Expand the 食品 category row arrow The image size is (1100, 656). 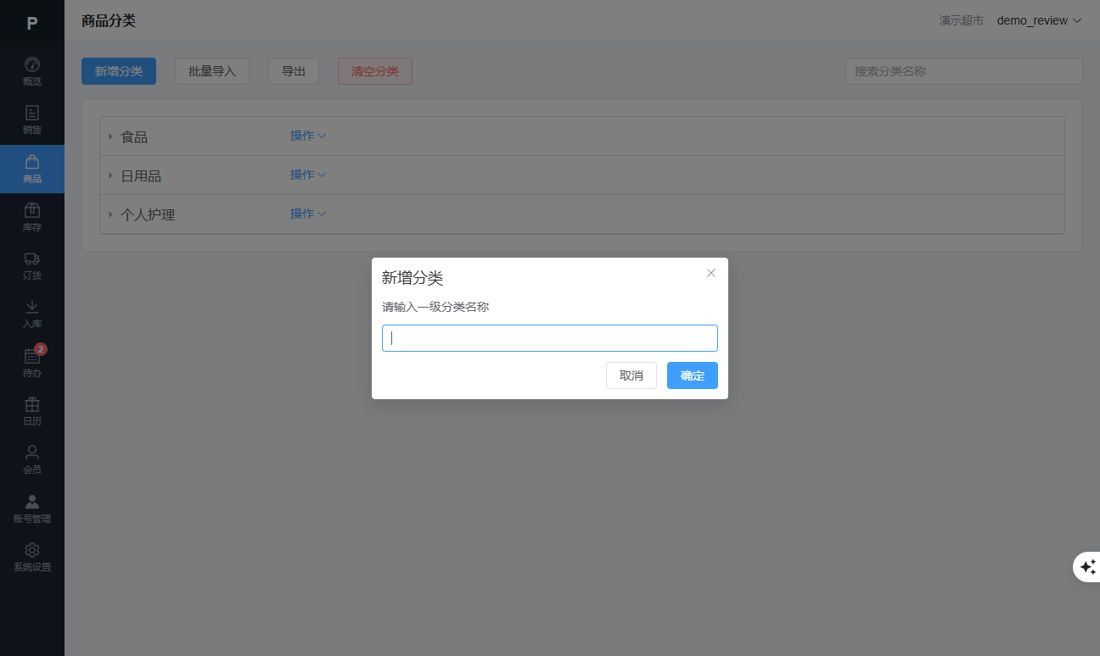[x=110, y=137]
